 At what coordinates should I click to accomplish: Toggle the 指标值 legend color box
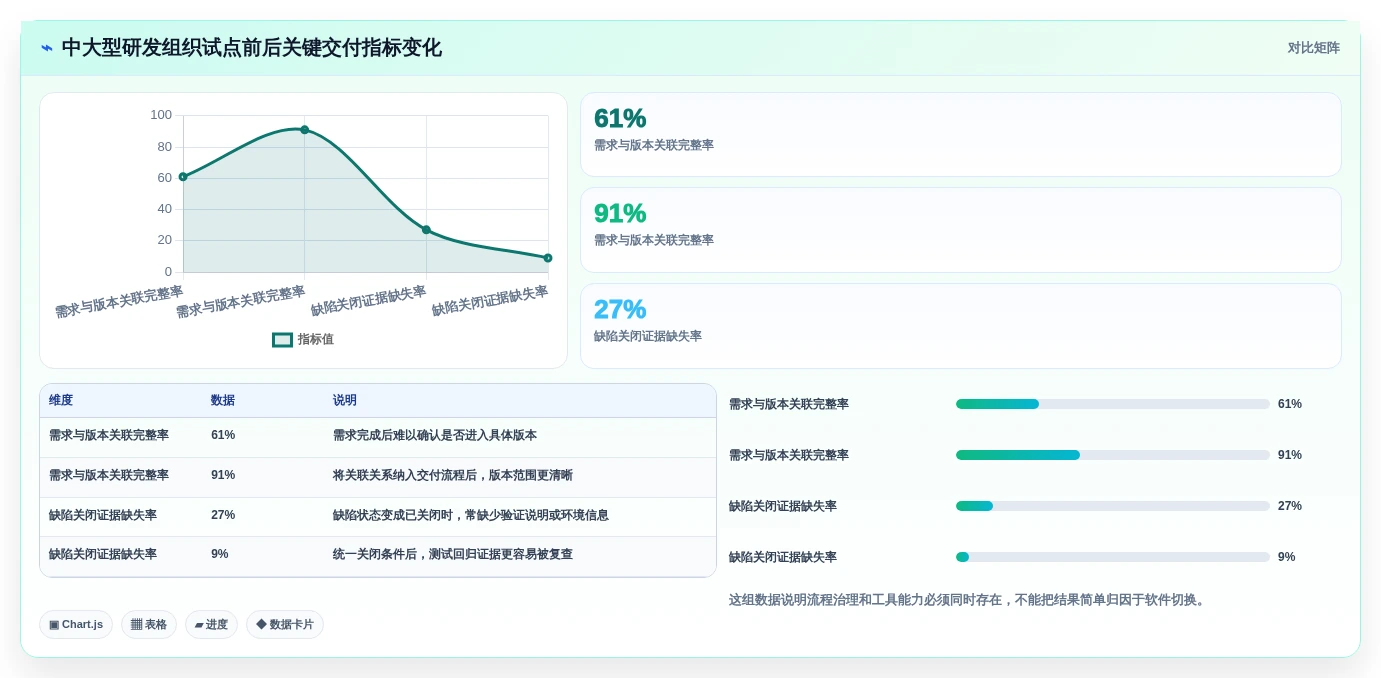282,340
